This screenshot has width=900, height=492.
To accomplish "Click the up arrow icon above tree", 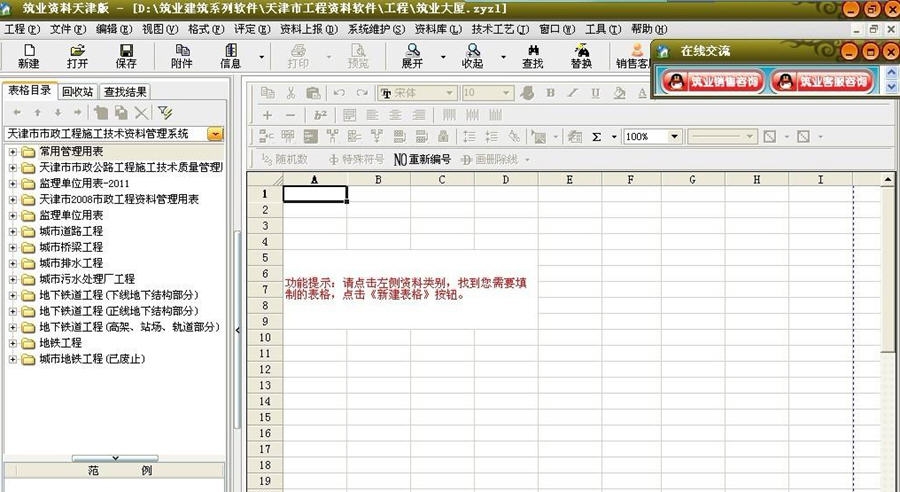I will point(37,113).
